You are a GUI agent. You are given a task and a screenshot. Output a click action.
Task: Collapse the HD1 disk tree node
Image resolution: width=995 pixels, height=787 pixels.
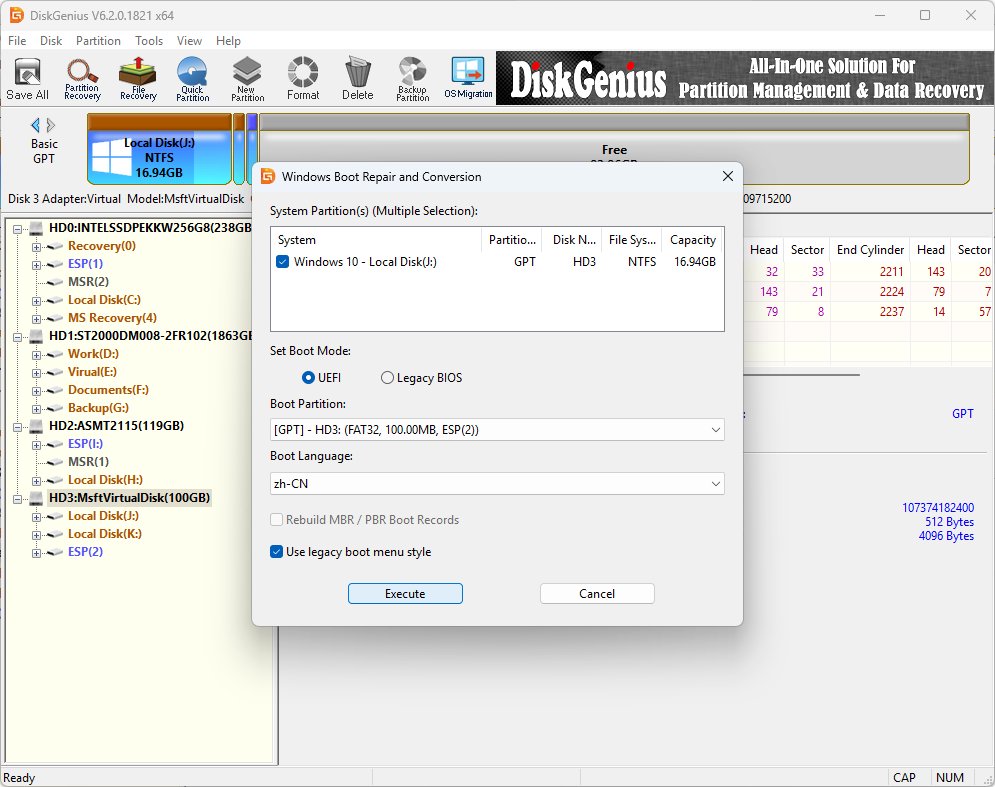[17, 336]
